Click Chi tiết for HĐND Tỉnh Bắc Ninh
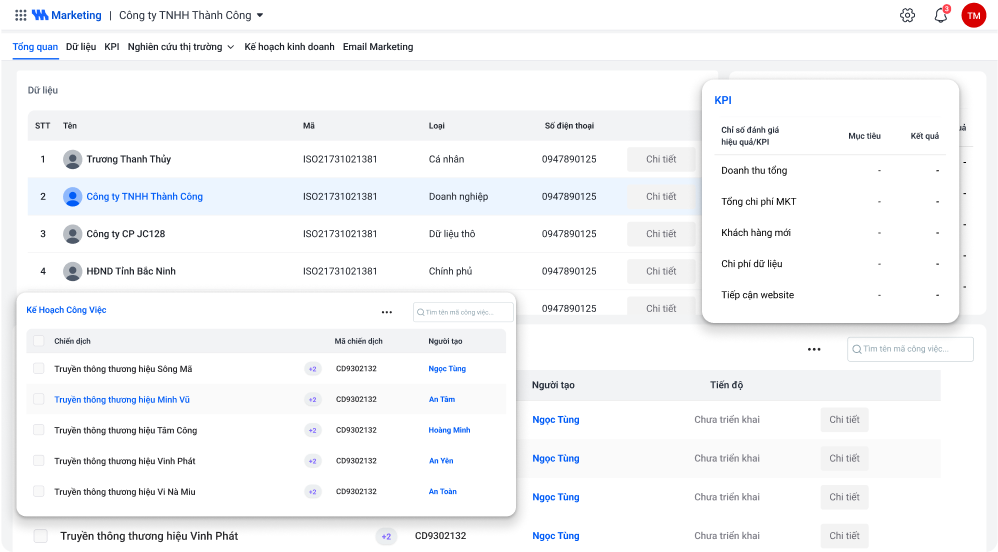Screen dimensions: 998x552 (x=661, y=271)
